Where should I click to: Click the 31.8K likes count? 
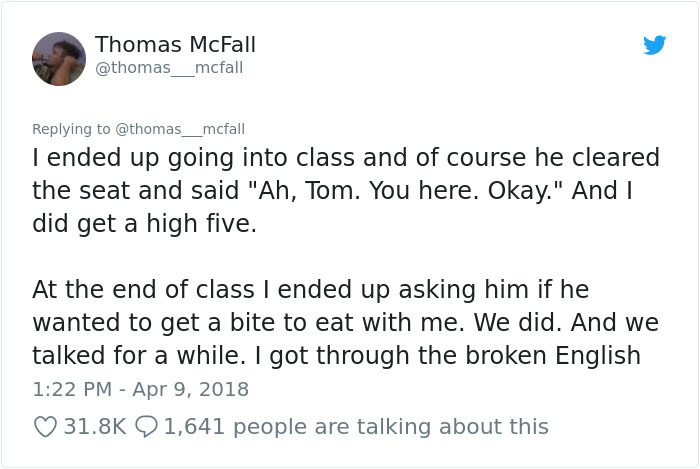95,427
